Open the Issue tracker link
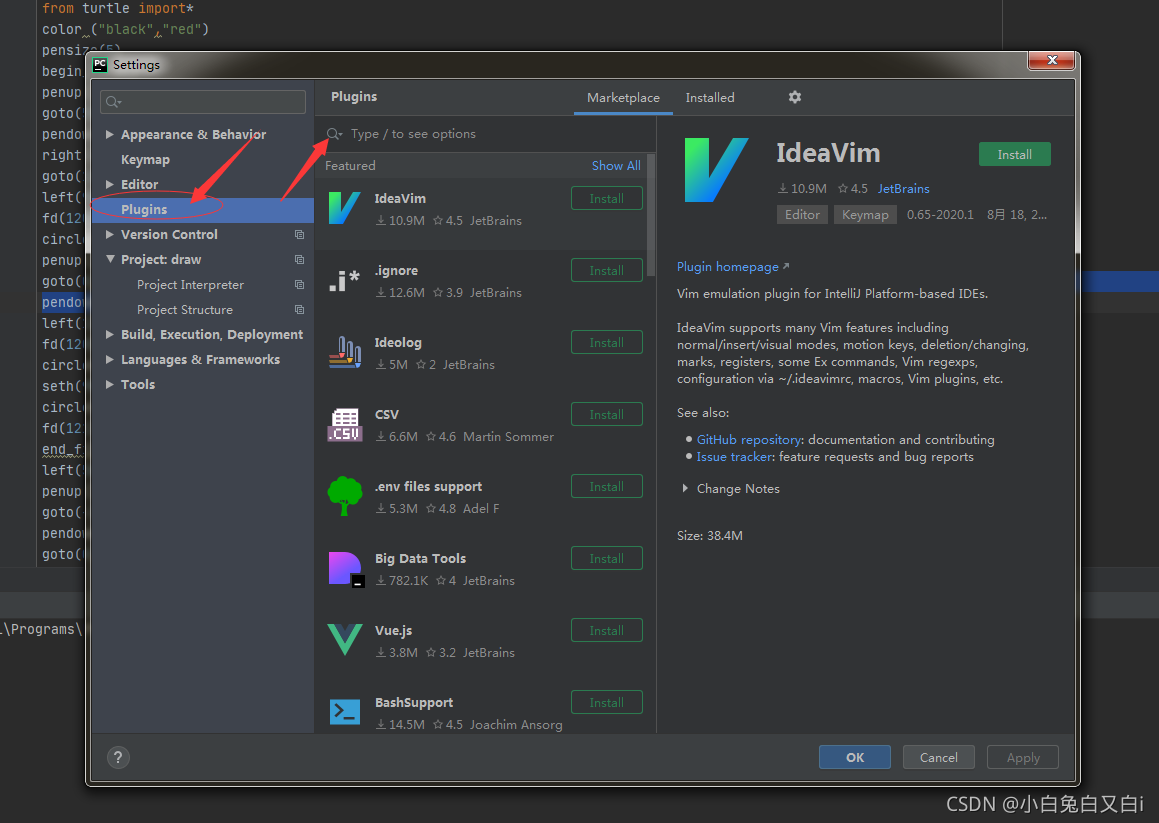This screenshot has height=823, width=1159. pos(734,457)
